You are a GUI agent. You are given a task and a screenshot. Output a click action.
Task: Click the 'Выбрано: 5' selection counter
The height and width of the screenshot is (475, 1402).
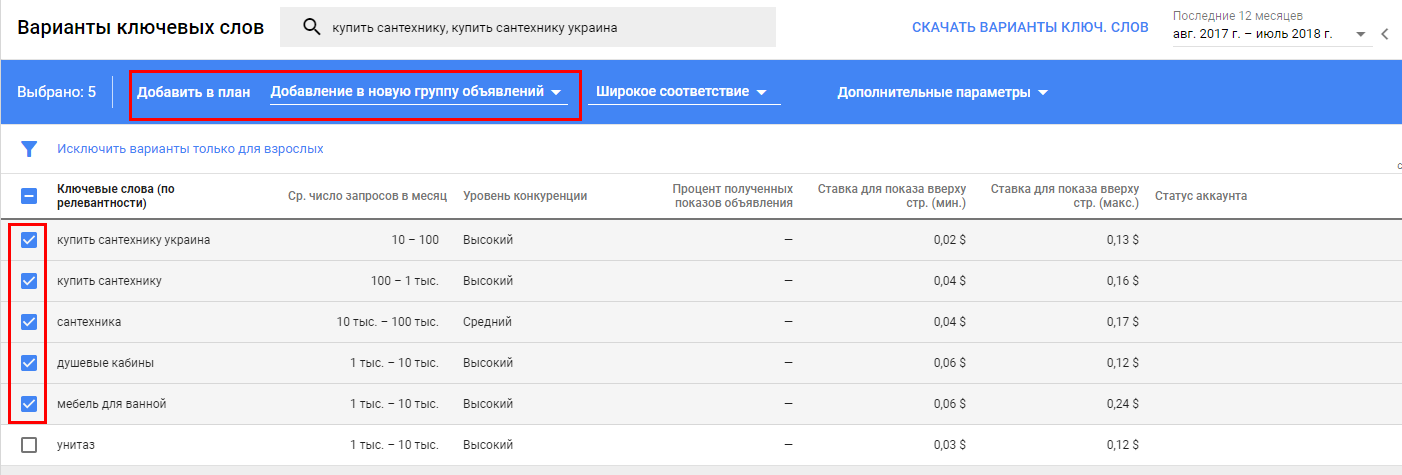(x=57, y=92)
